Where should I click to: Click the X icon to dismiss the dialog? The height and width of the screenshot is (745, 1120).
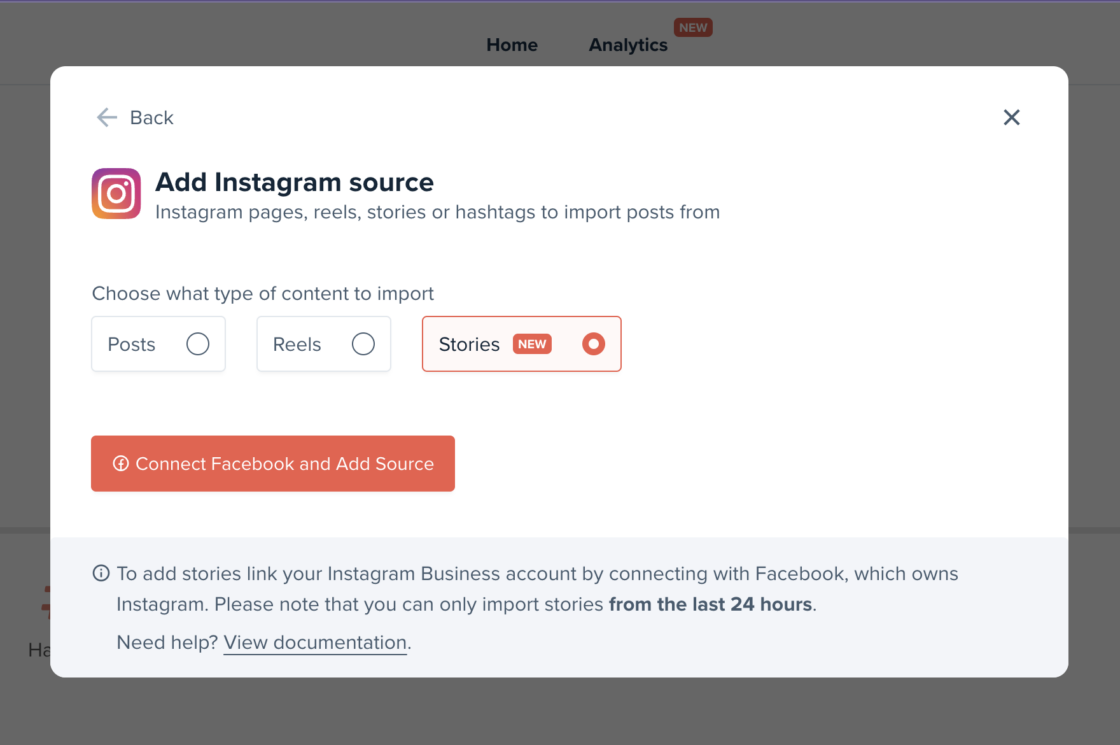coord(1011,117)
